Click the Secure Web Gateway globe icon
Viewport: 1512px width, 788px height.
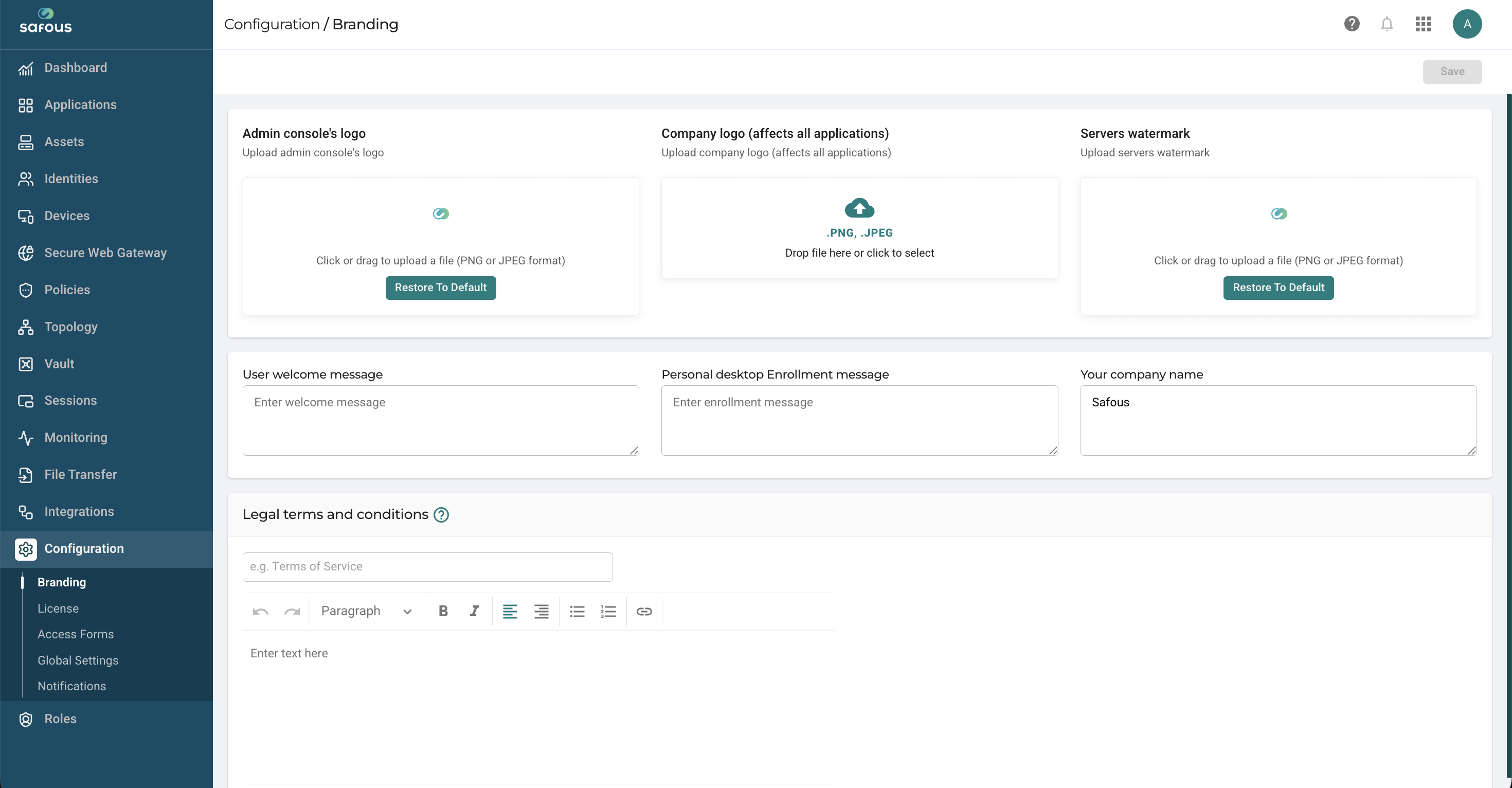[25, 253]
